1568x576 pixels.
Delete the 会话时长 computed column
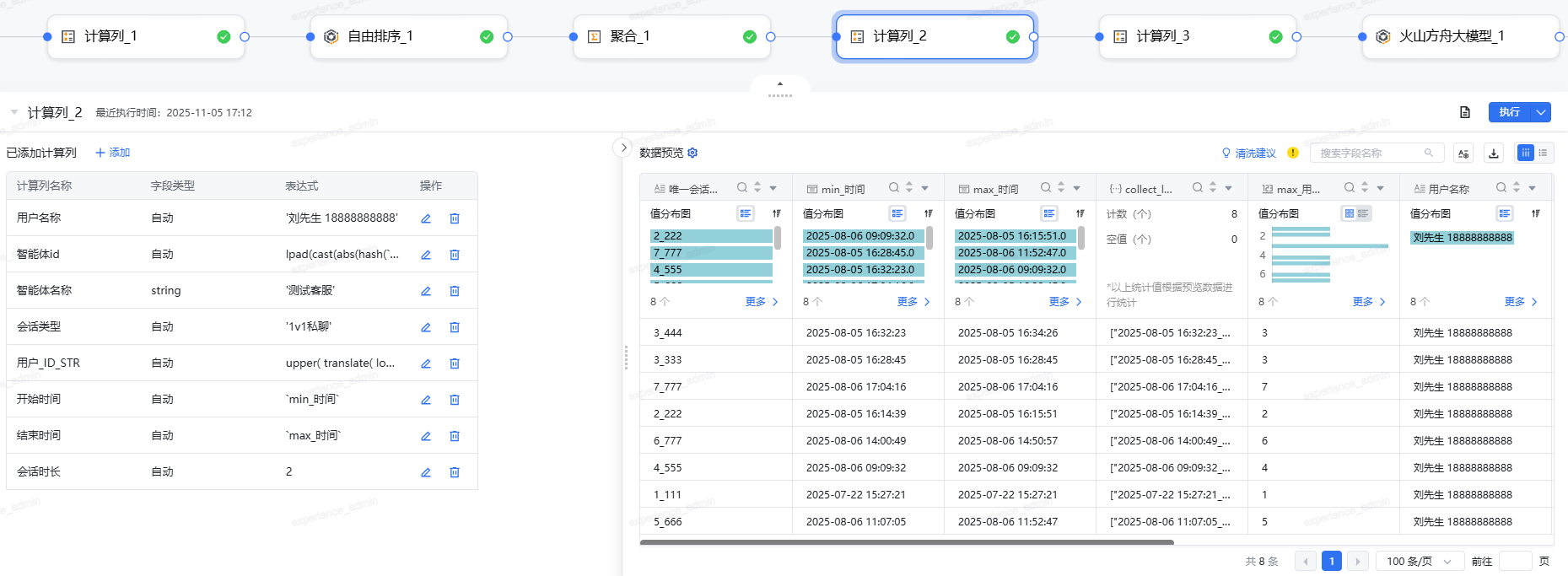[x=455, y=472]
